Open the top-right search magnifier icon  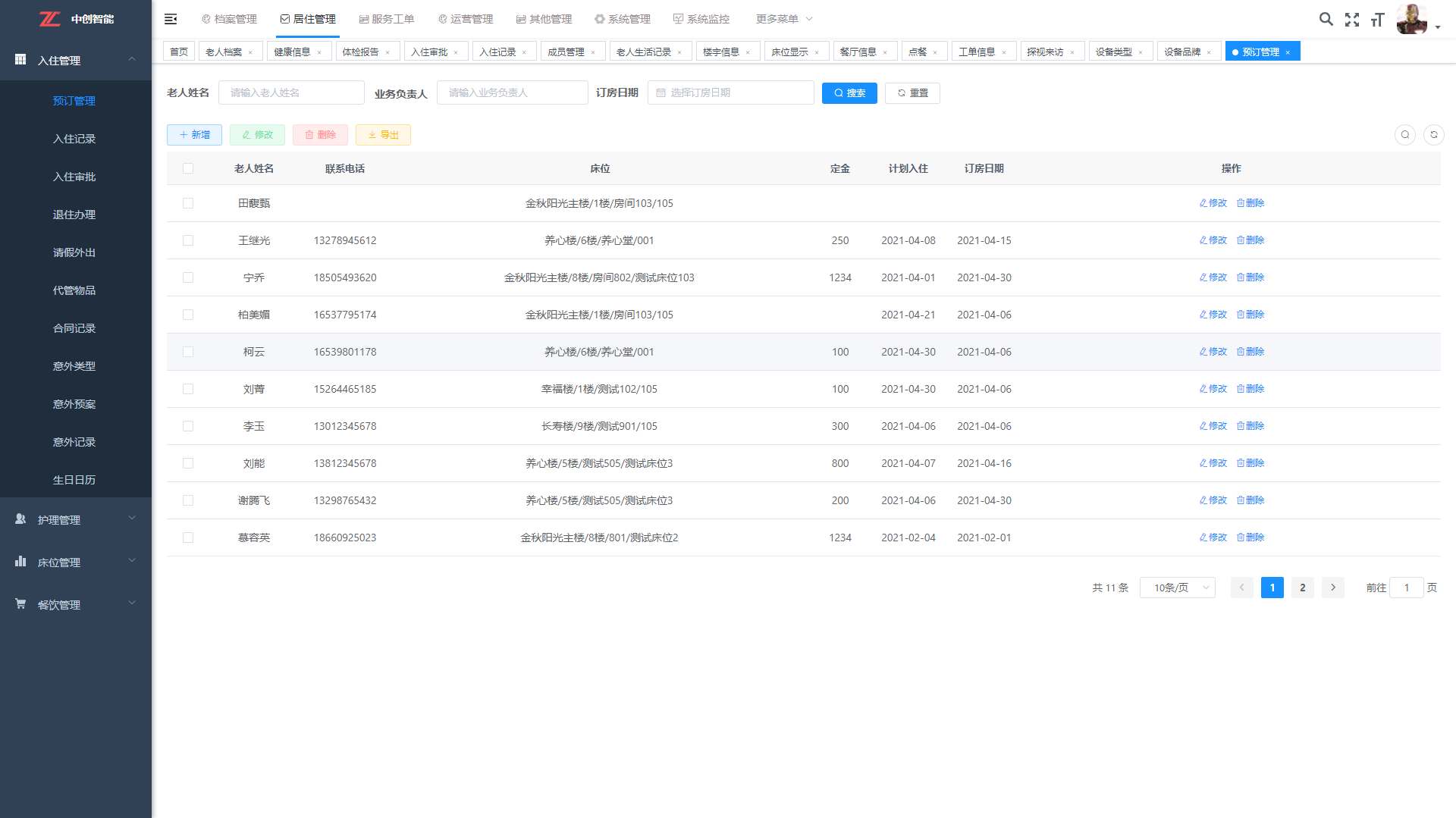pos(1326,19)
